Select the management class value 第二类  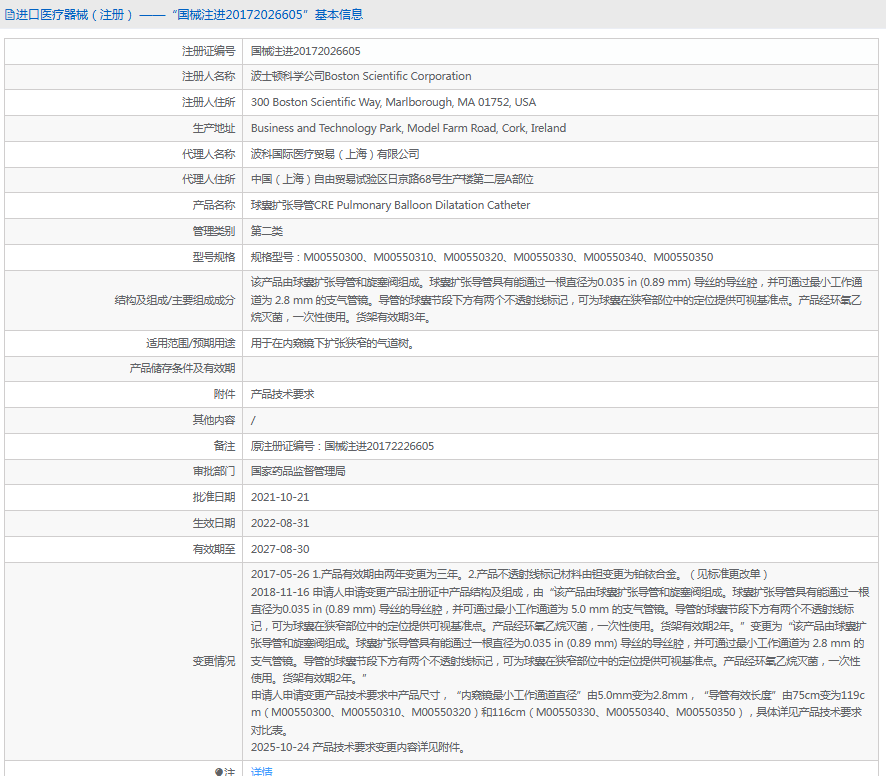267,231
